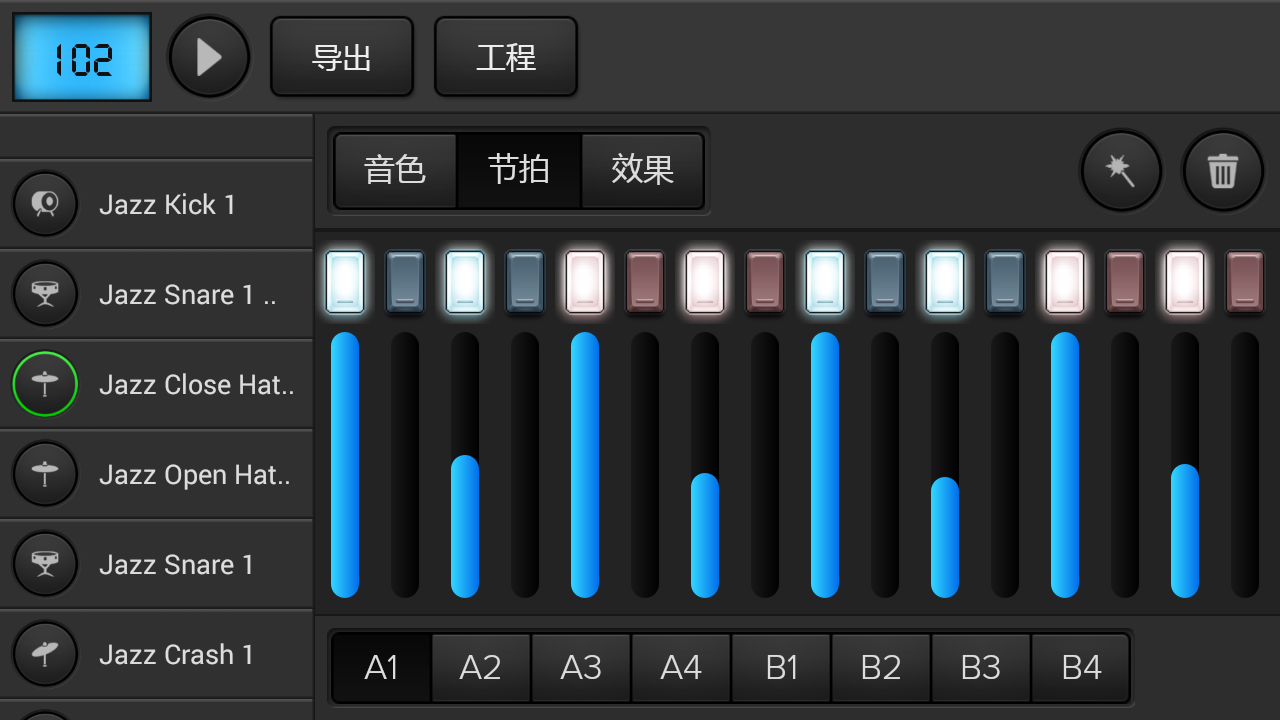Select the 节拍 tab

519,170
